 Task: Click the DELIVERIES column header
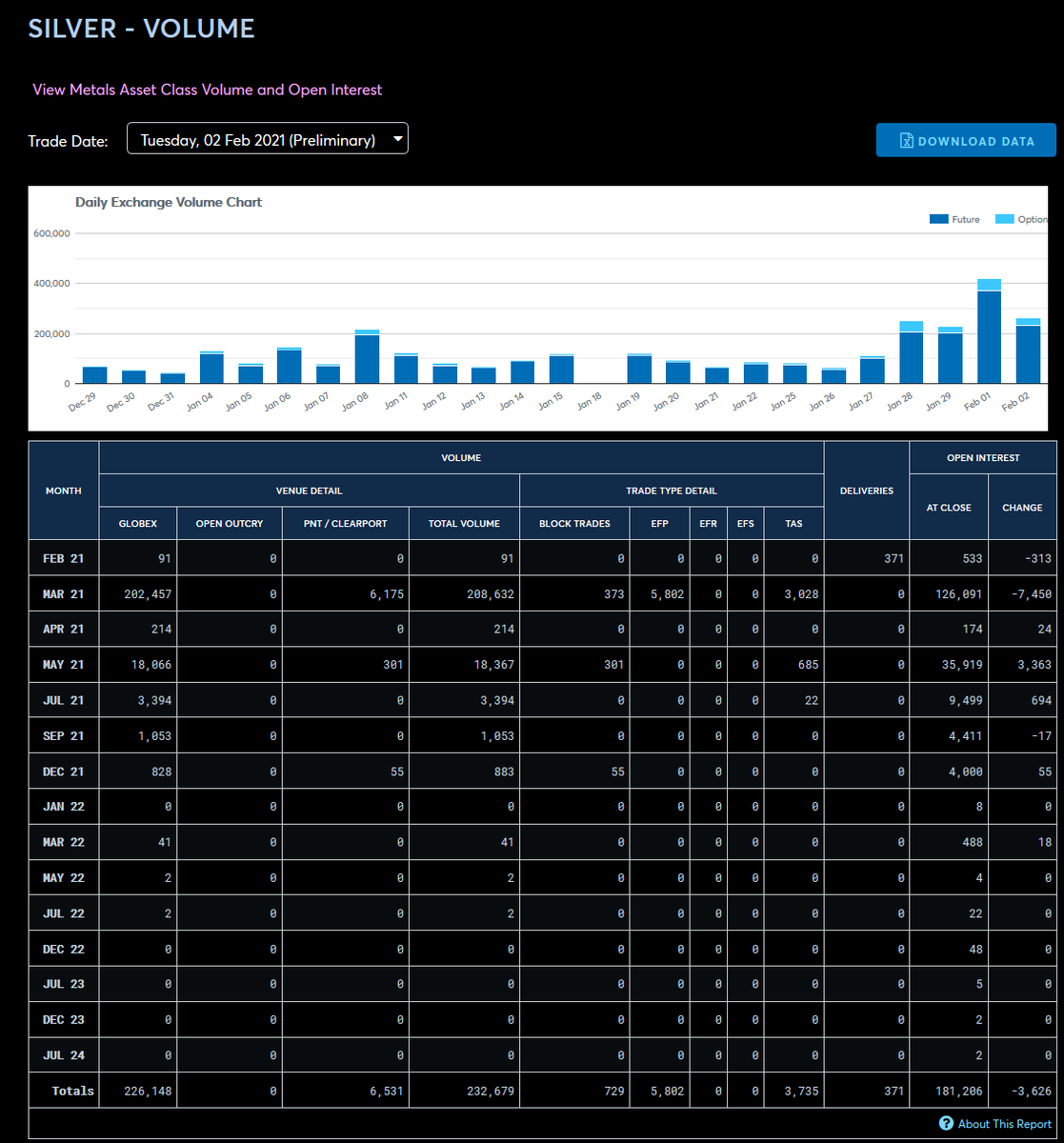pyautogui.click(x=867, y=491)
